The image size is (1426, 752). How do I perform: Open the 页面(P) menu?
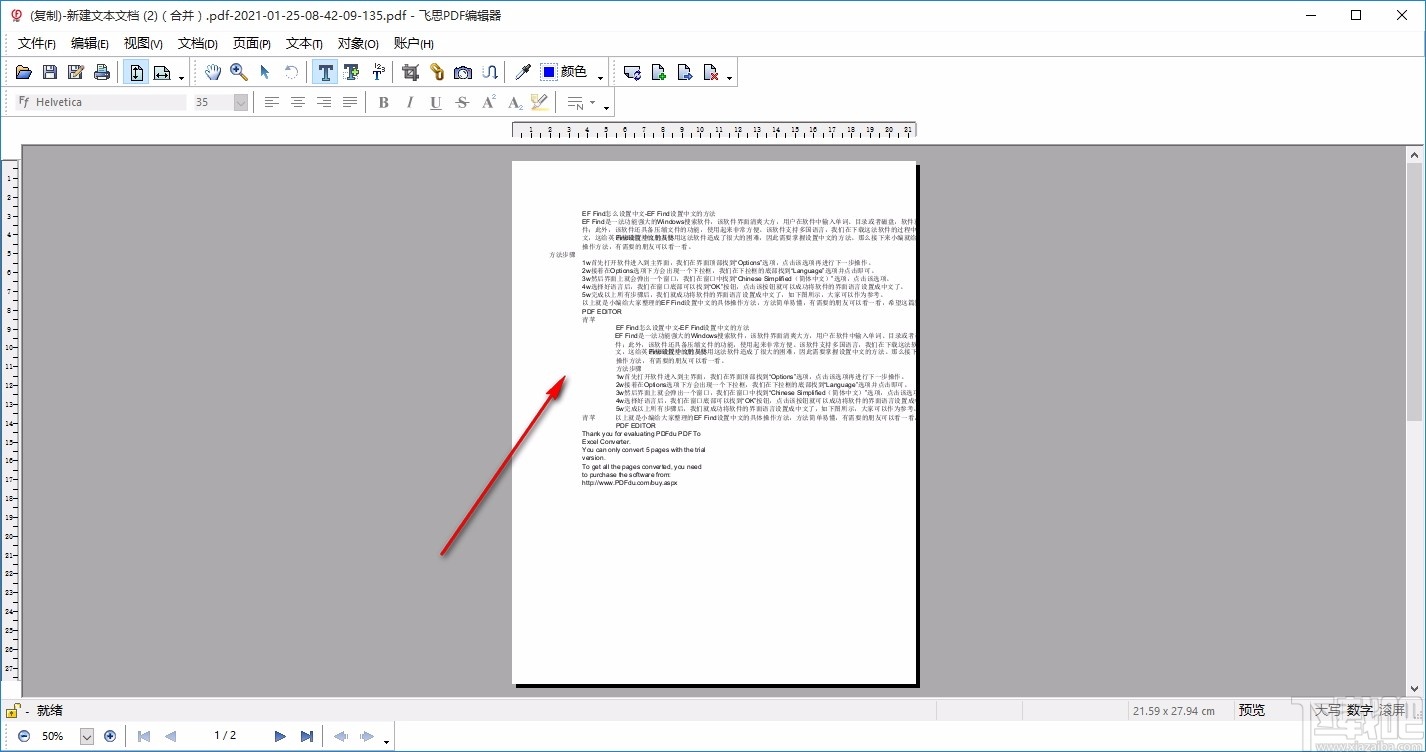(252, 43)
